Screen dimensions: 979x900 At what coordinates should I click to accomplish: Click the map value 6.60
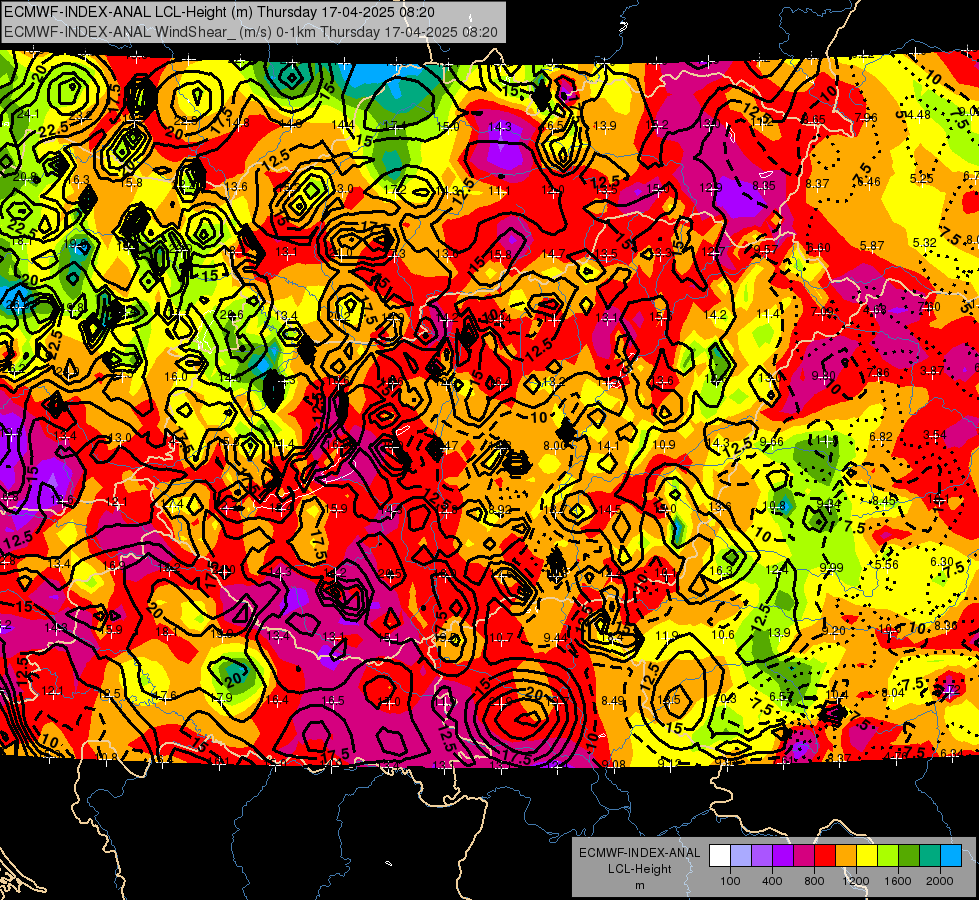(x=819, y=248)
